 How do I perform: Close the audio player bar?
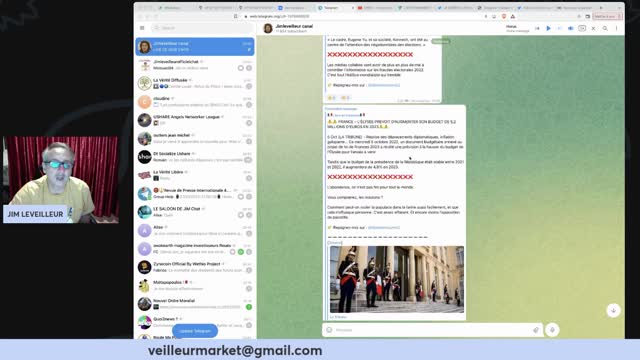pyautogui.click(x=593, y=28)
